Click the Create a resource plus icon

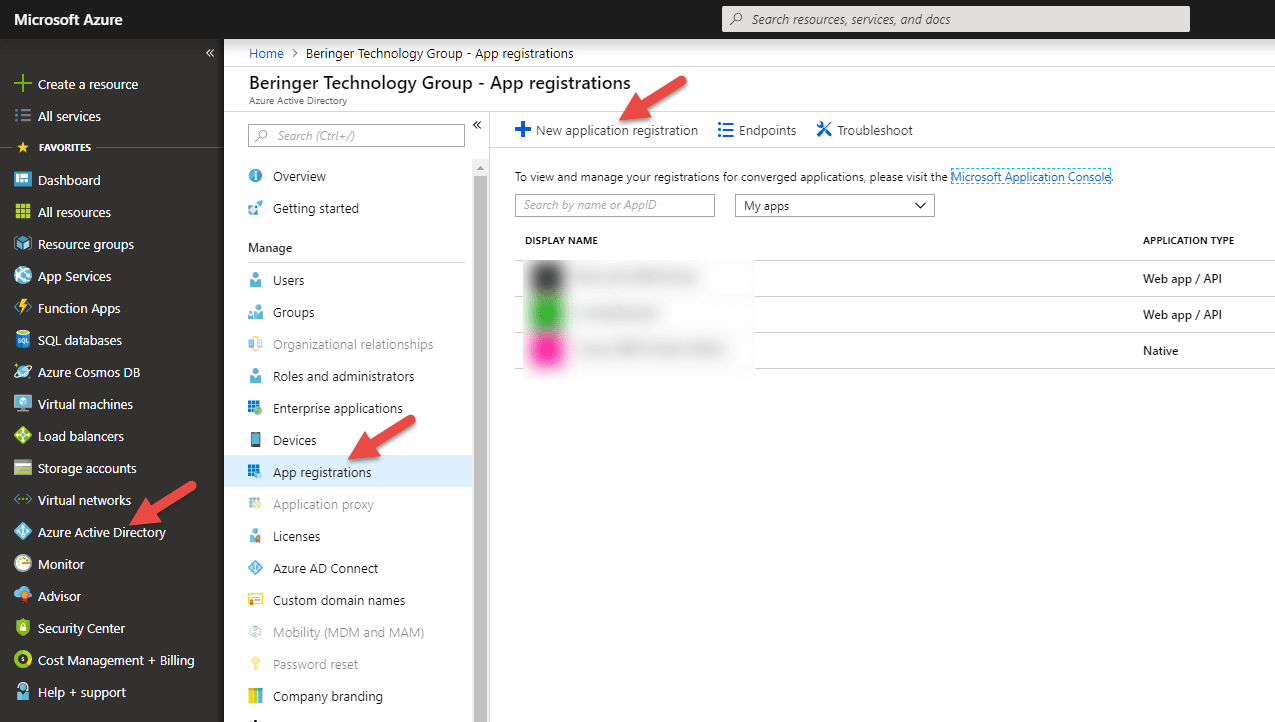tap(23, 84)
